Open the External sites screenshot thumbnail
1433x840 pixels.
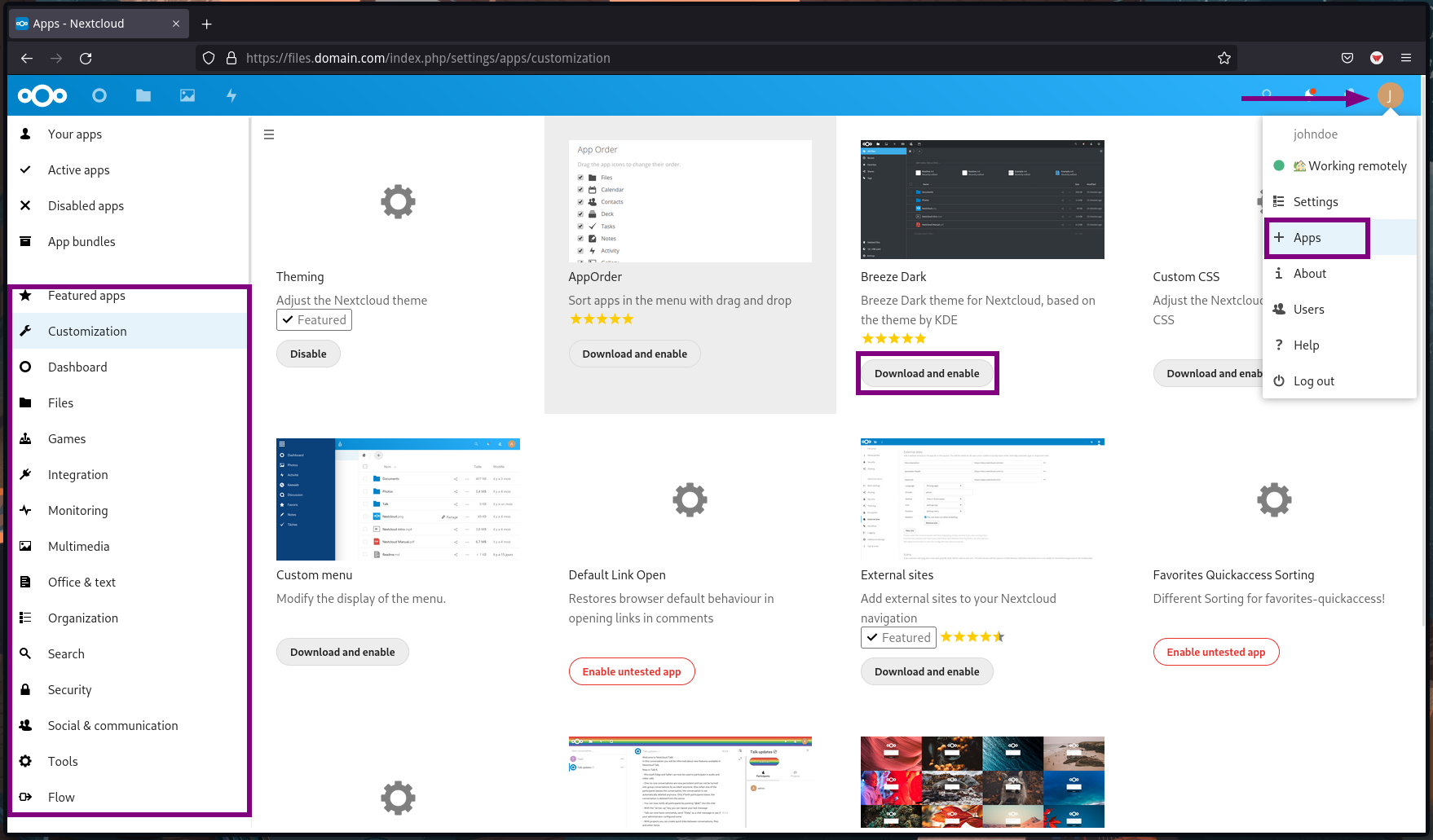coord(982,499)
